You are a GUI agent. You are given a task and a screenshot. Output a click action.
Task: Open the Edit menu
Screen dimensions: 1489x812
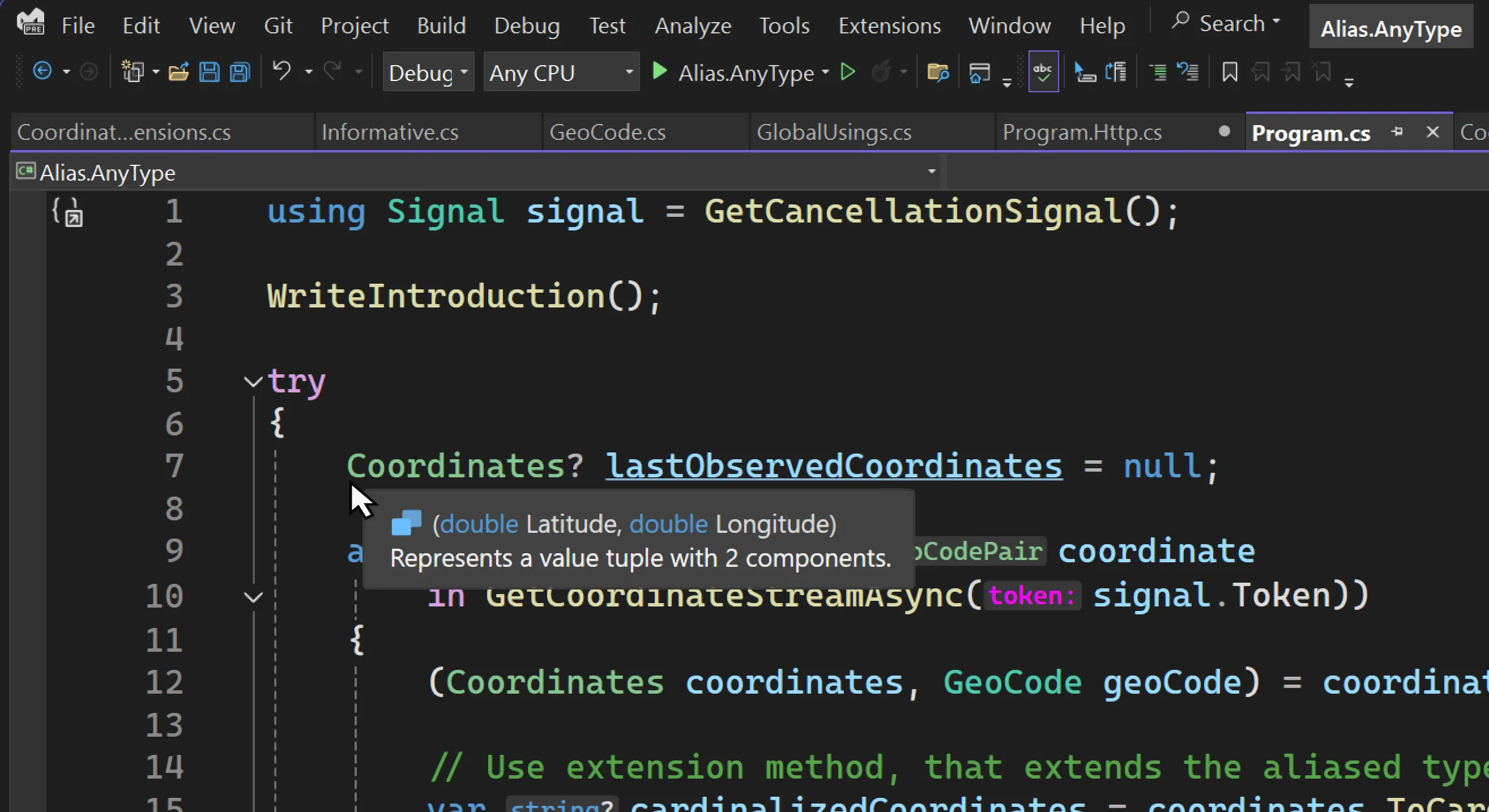click(141, 25)
